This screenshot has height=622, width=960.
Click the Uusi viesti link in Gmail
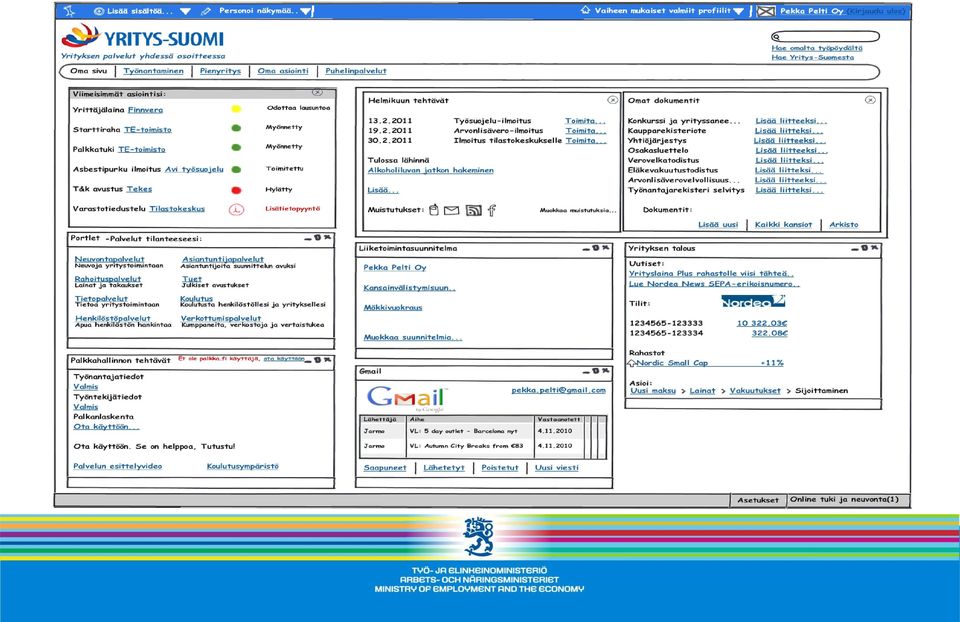coord(557,468)
